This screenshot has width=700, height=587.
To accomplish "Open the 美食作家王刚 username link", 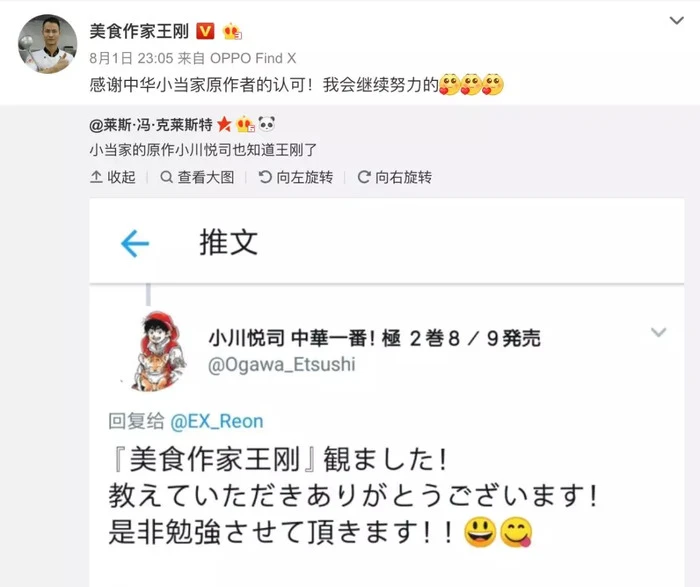I will 139,31.
